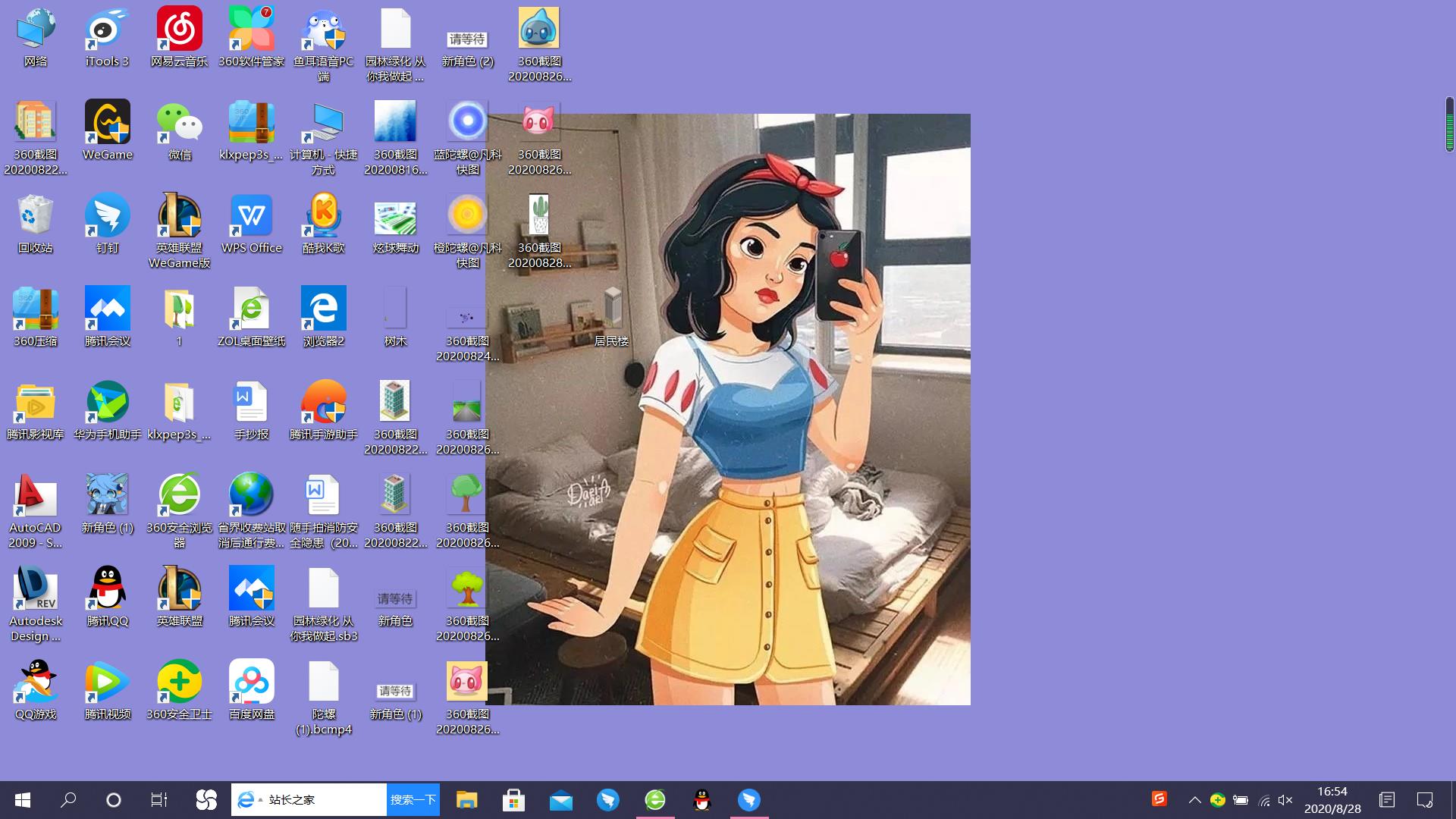Open 酷我K歌 karaoke app shortcut
1456x819 pixels.
tap(324, 224)
